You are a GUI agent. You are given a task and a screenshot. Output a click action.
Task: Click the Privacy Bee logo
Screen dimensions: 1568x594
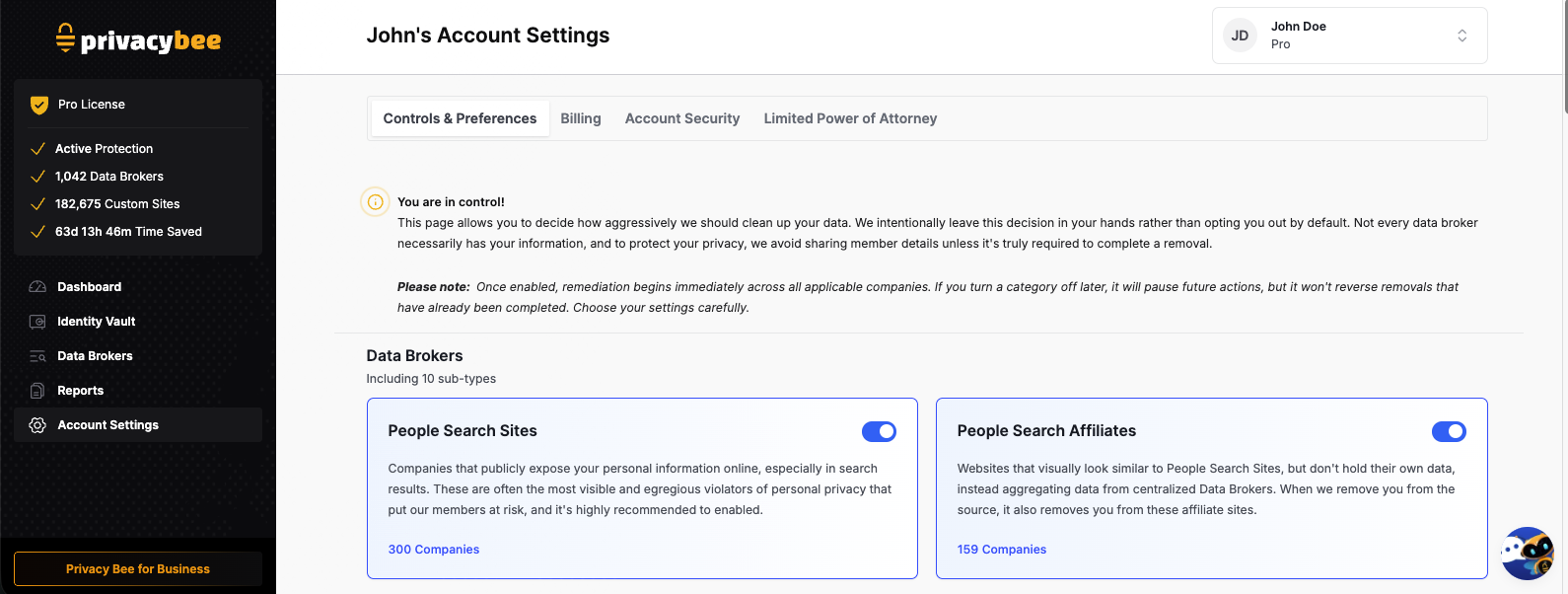pos(138,38)
